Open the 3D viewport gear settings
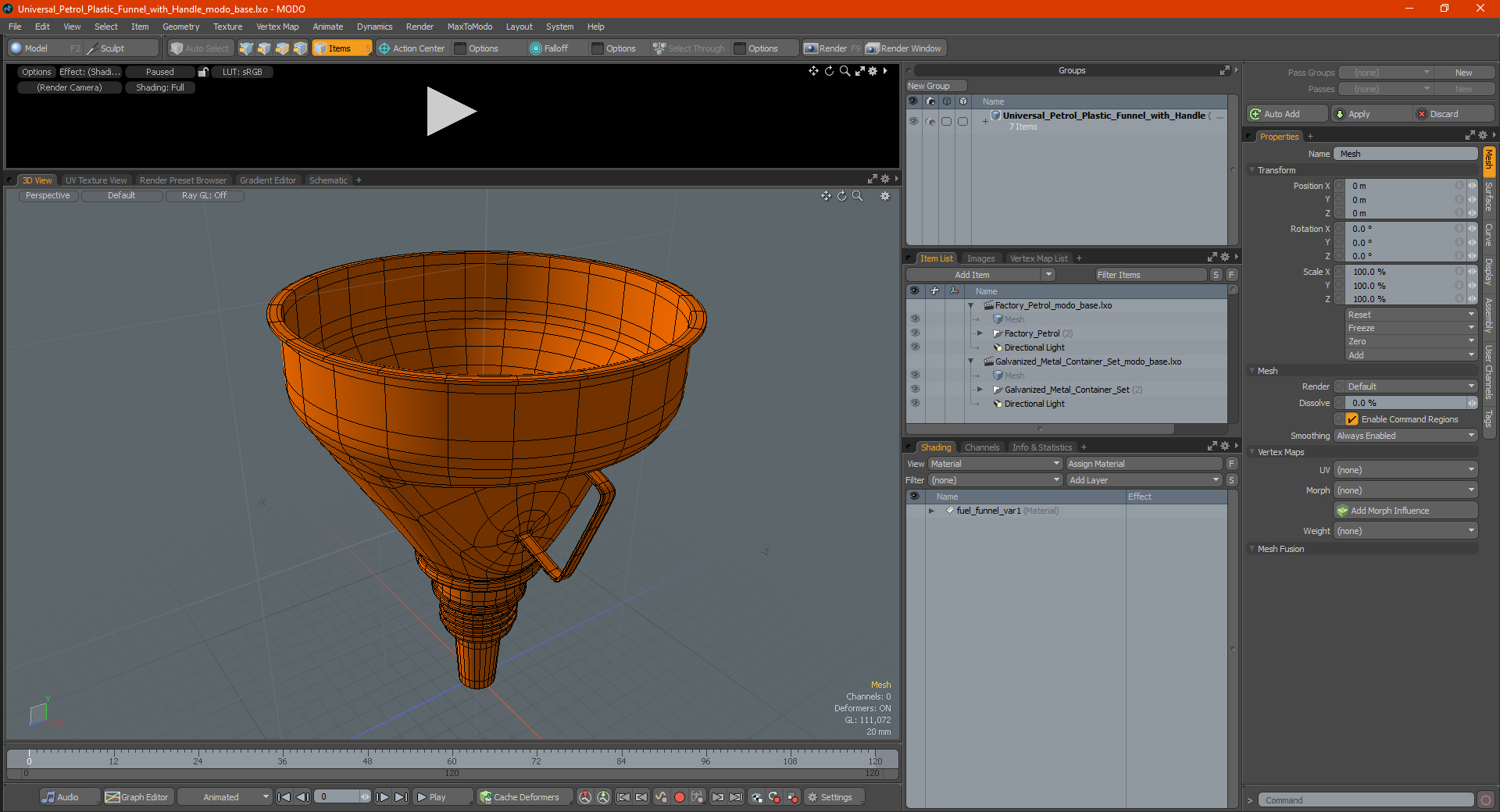 (885, 196)
